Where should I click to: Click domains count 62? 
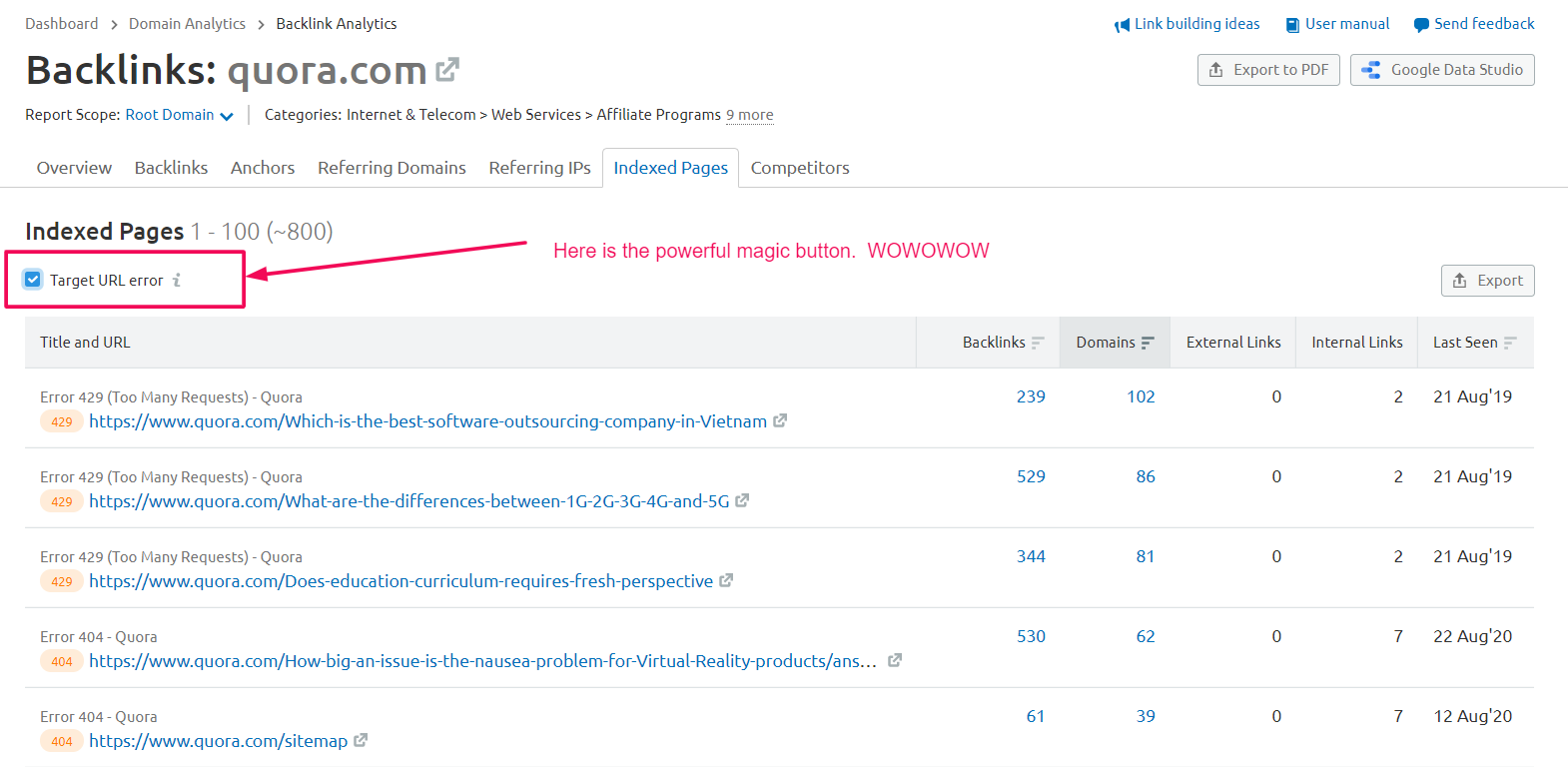[1146, 636]
